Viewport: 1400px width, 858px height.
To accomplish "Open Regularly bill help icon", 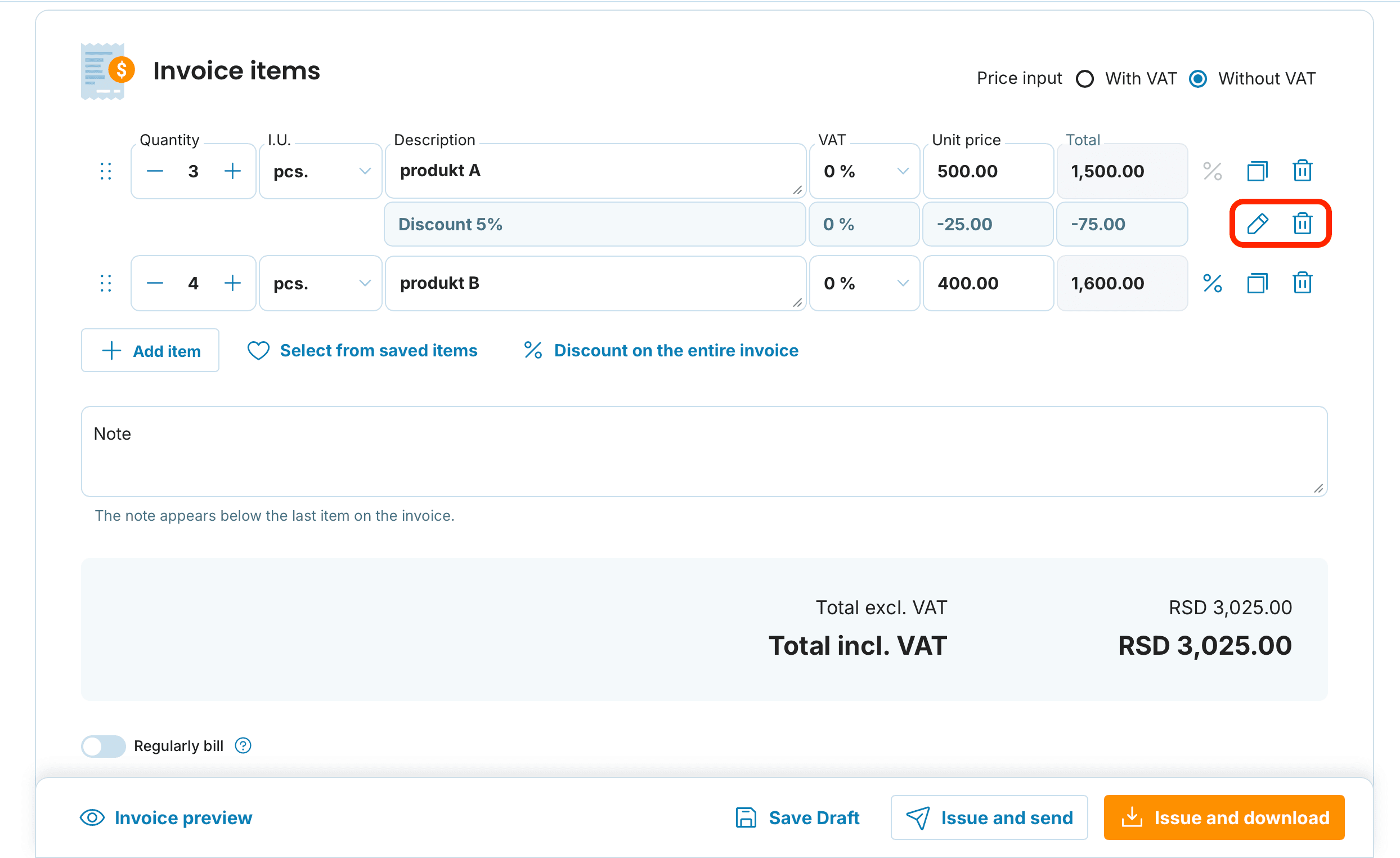I will pos(243,745).
